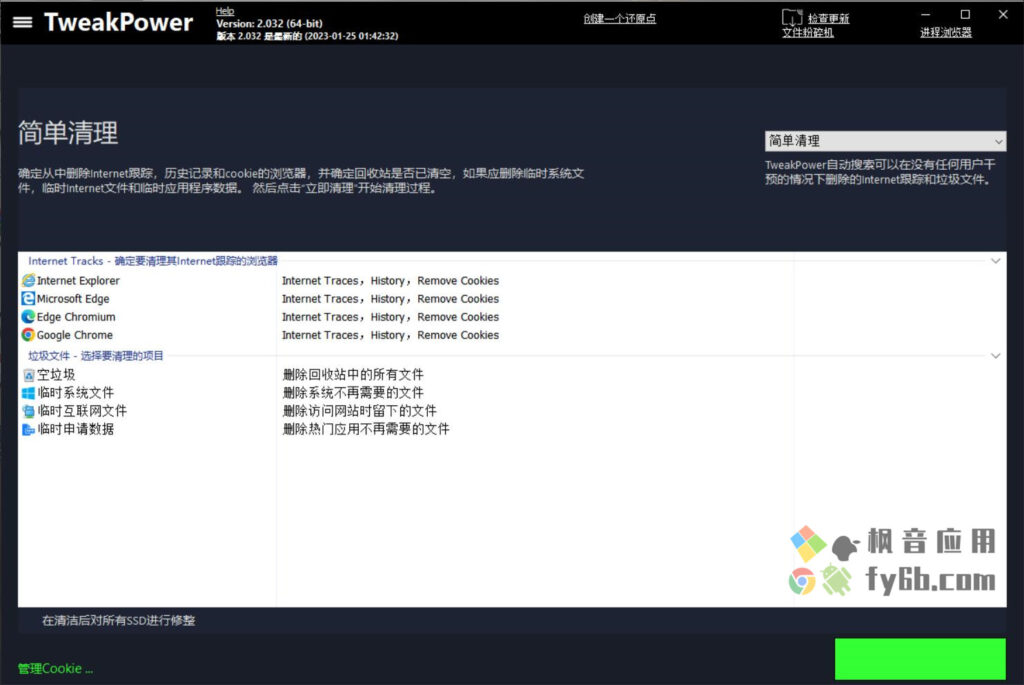The image size is (1024, 685).
Task: Collapse the 垃圾文件 group chevron
Action: click(995, 356)
